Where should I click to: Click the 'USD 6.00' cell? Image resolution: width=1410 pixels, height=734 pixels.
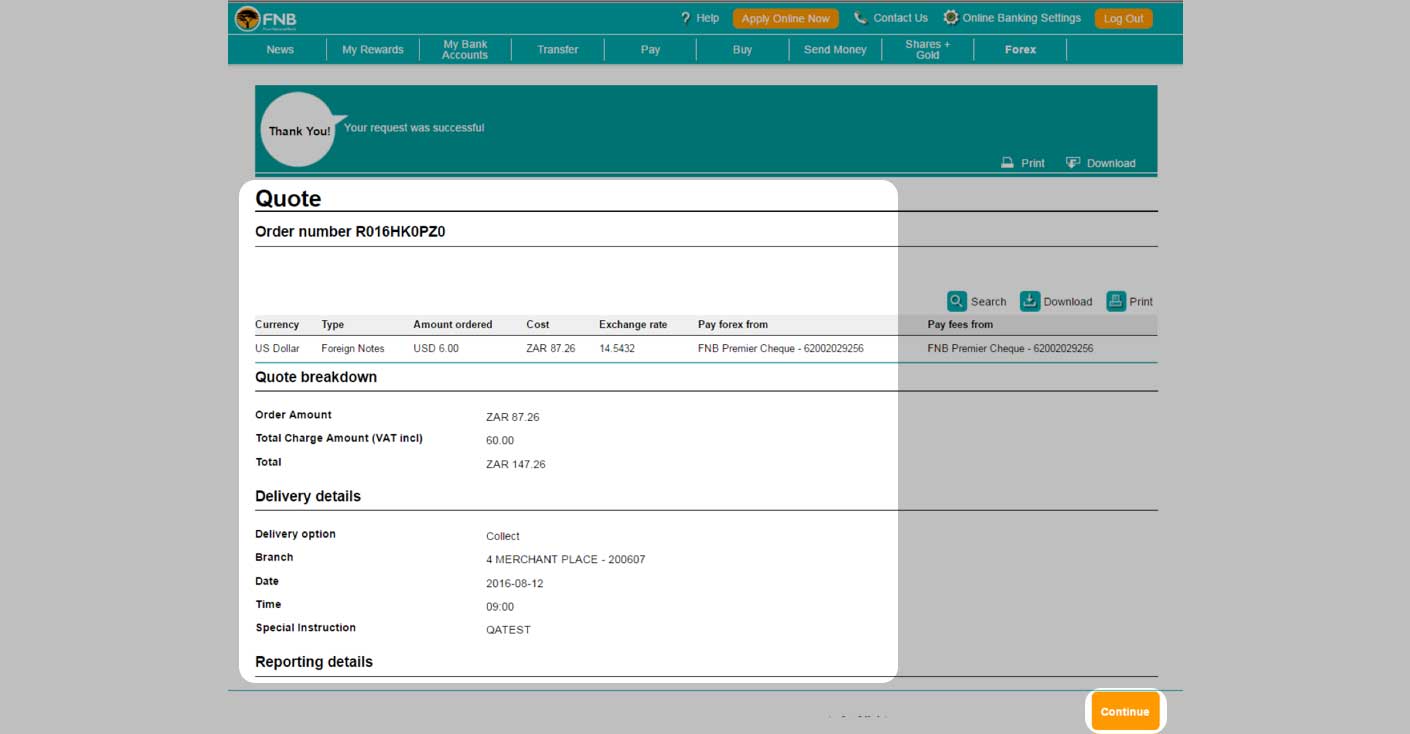point(436,349)
